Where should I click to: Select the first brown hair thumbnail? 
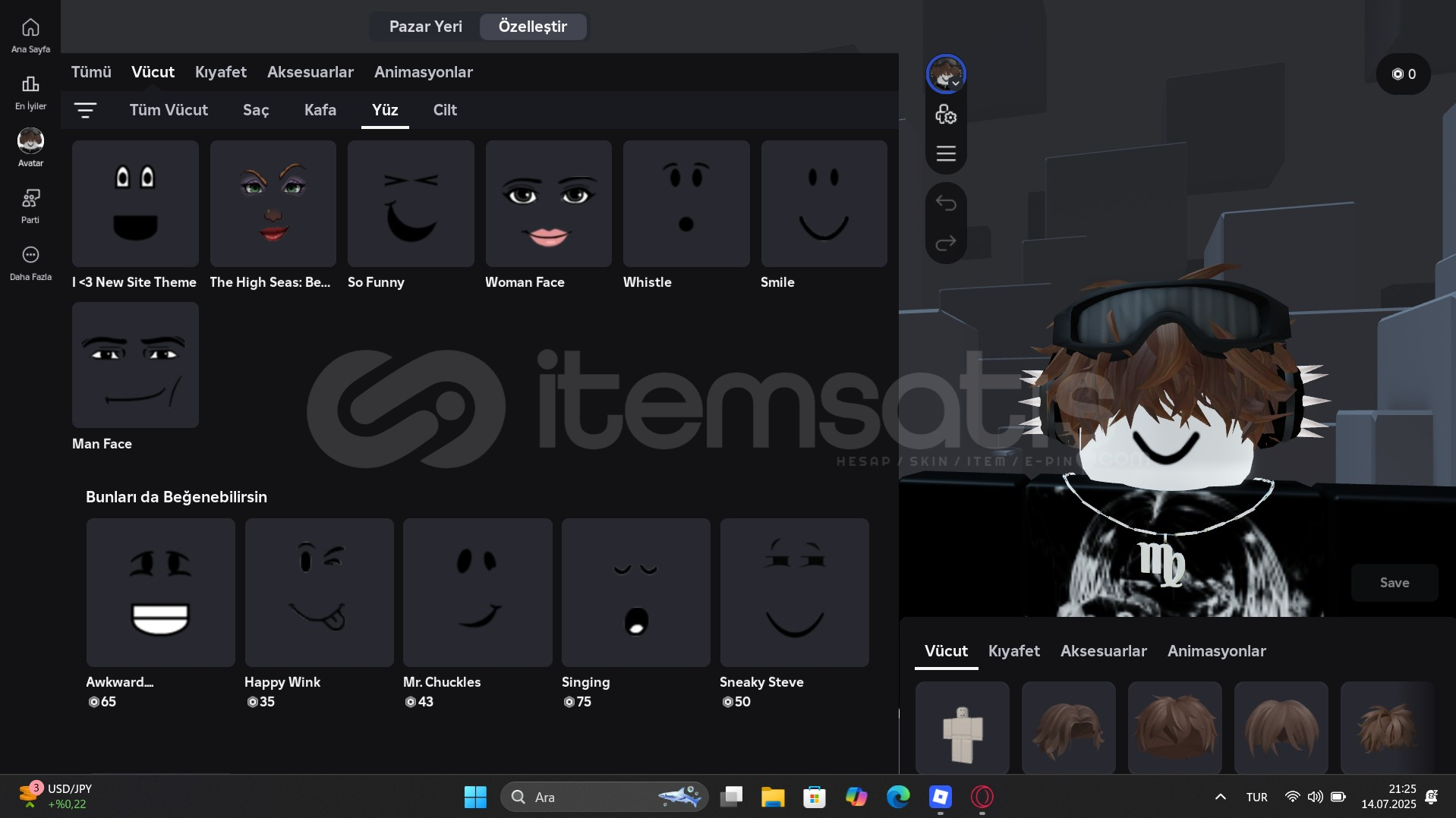tap(1069, 728)
